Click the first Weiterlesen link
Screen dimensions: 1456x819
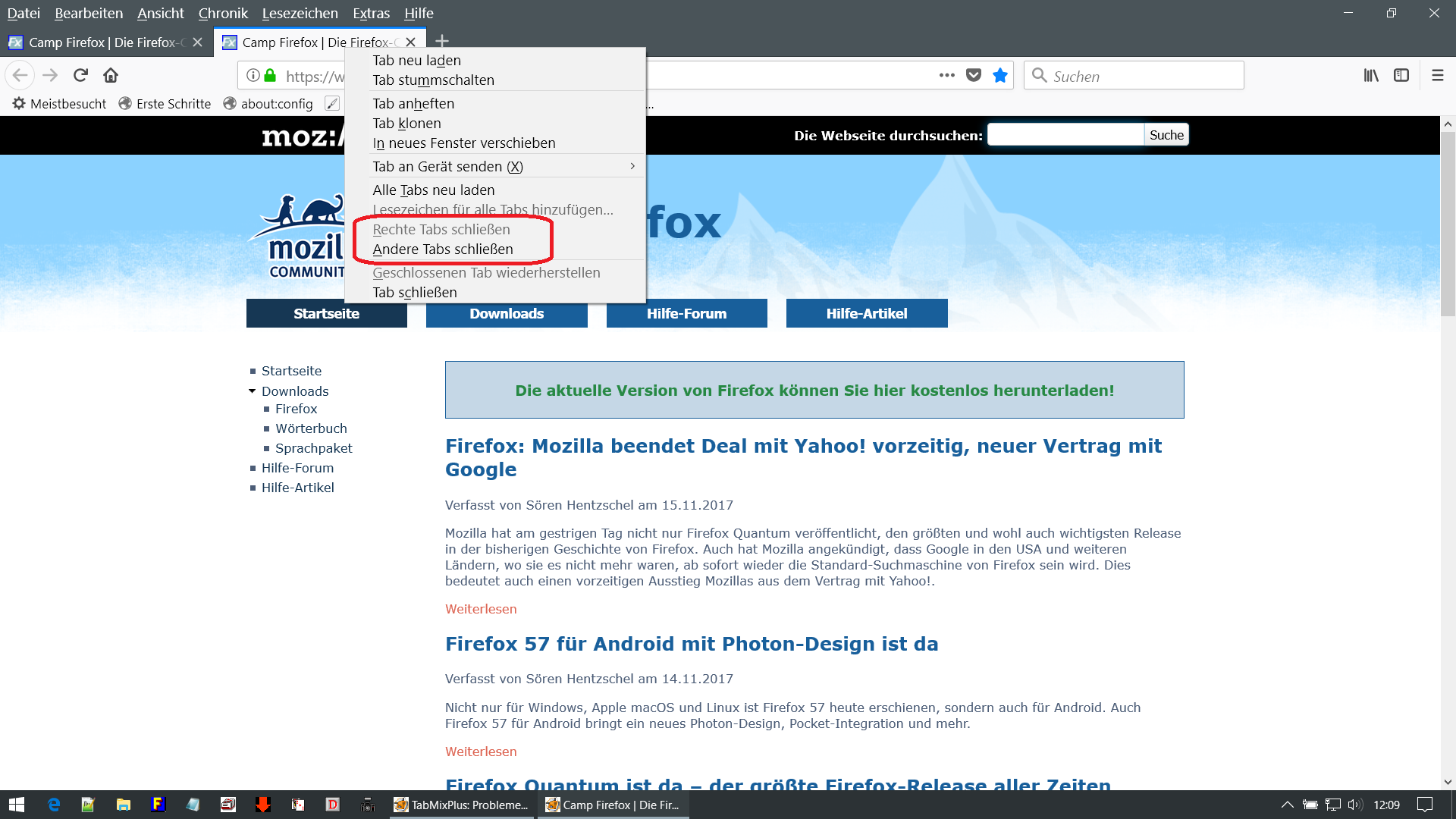(x=481, y=609)
